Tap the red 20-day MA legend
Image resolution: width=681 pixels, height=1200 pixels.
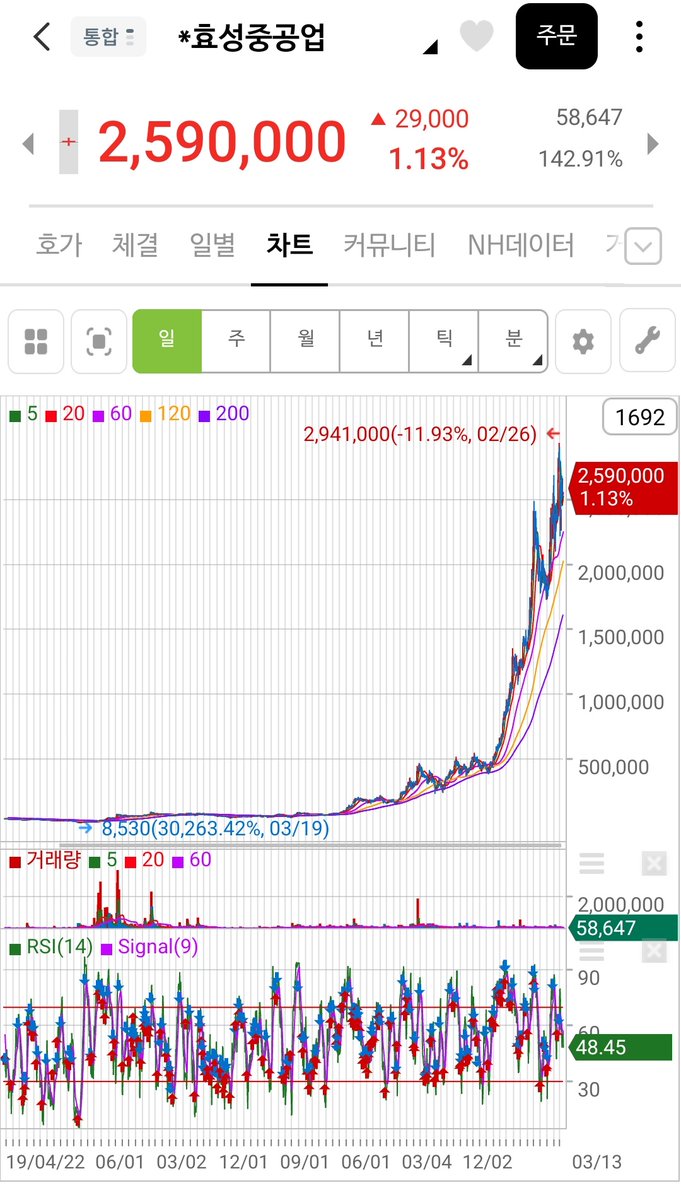pos(63,413)
